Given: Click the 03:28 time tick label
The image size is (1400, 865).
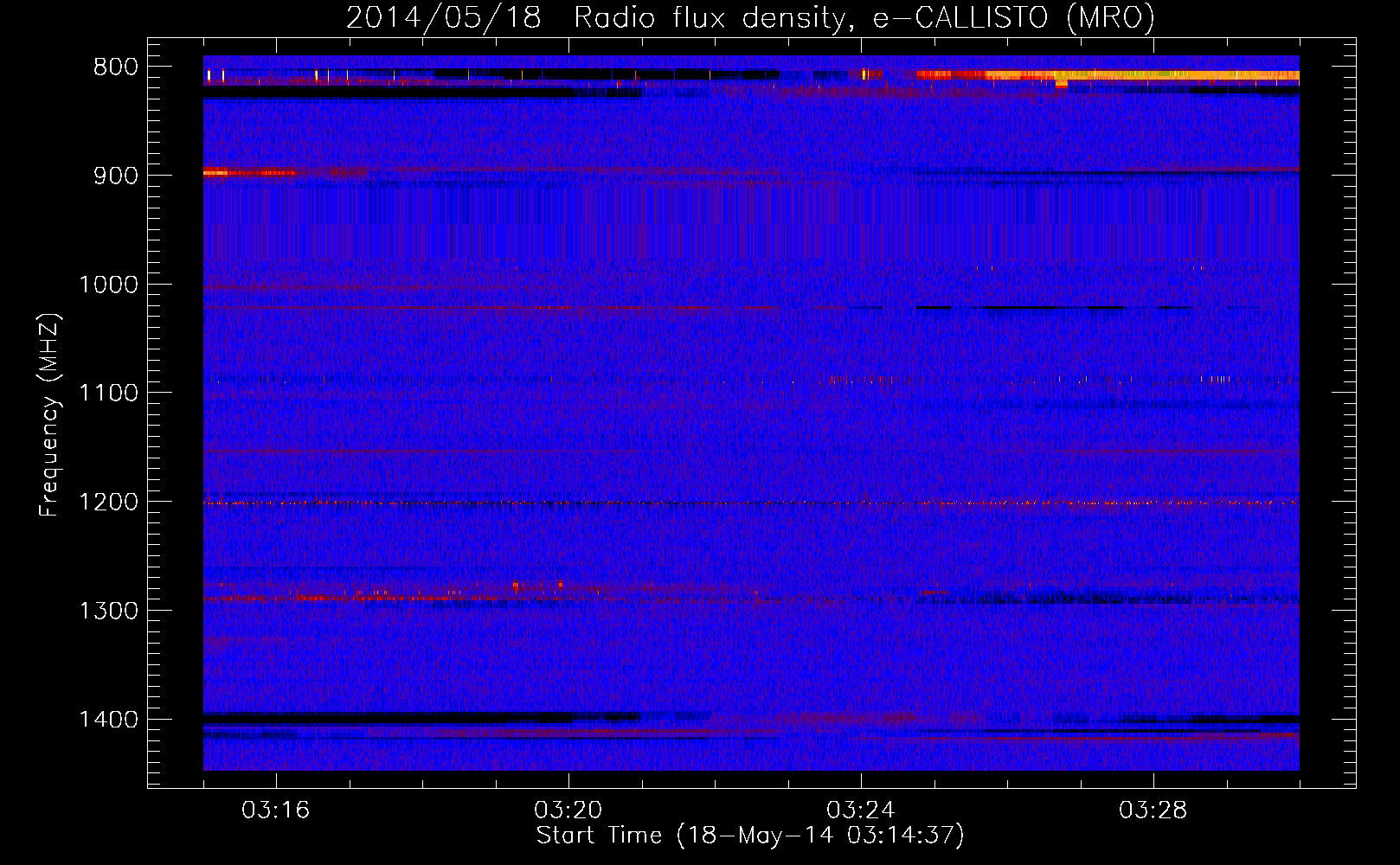Looking at the screenshot, I should [1153, 811].
